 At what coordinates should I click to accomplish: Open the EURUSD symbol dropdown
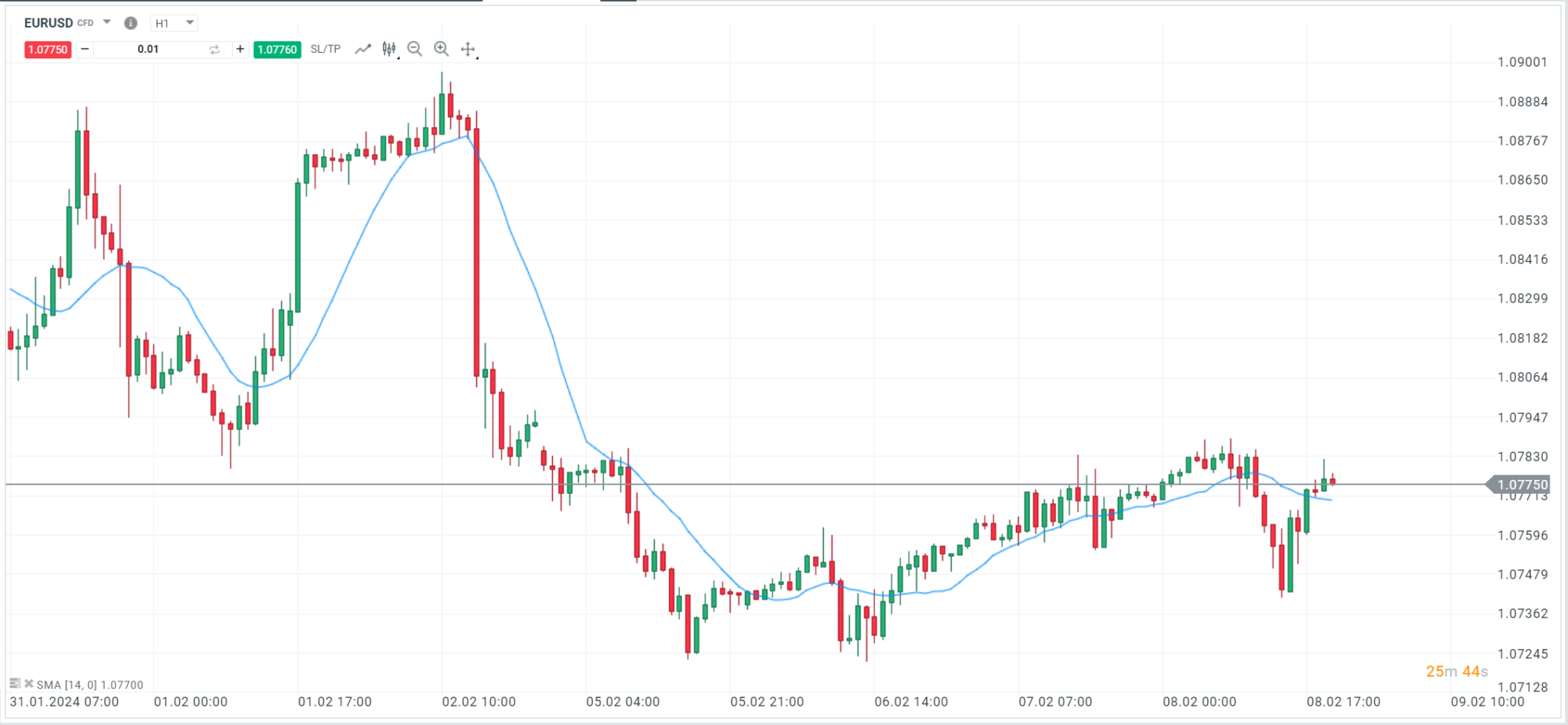pyautogui.click(x=106, y=22)
